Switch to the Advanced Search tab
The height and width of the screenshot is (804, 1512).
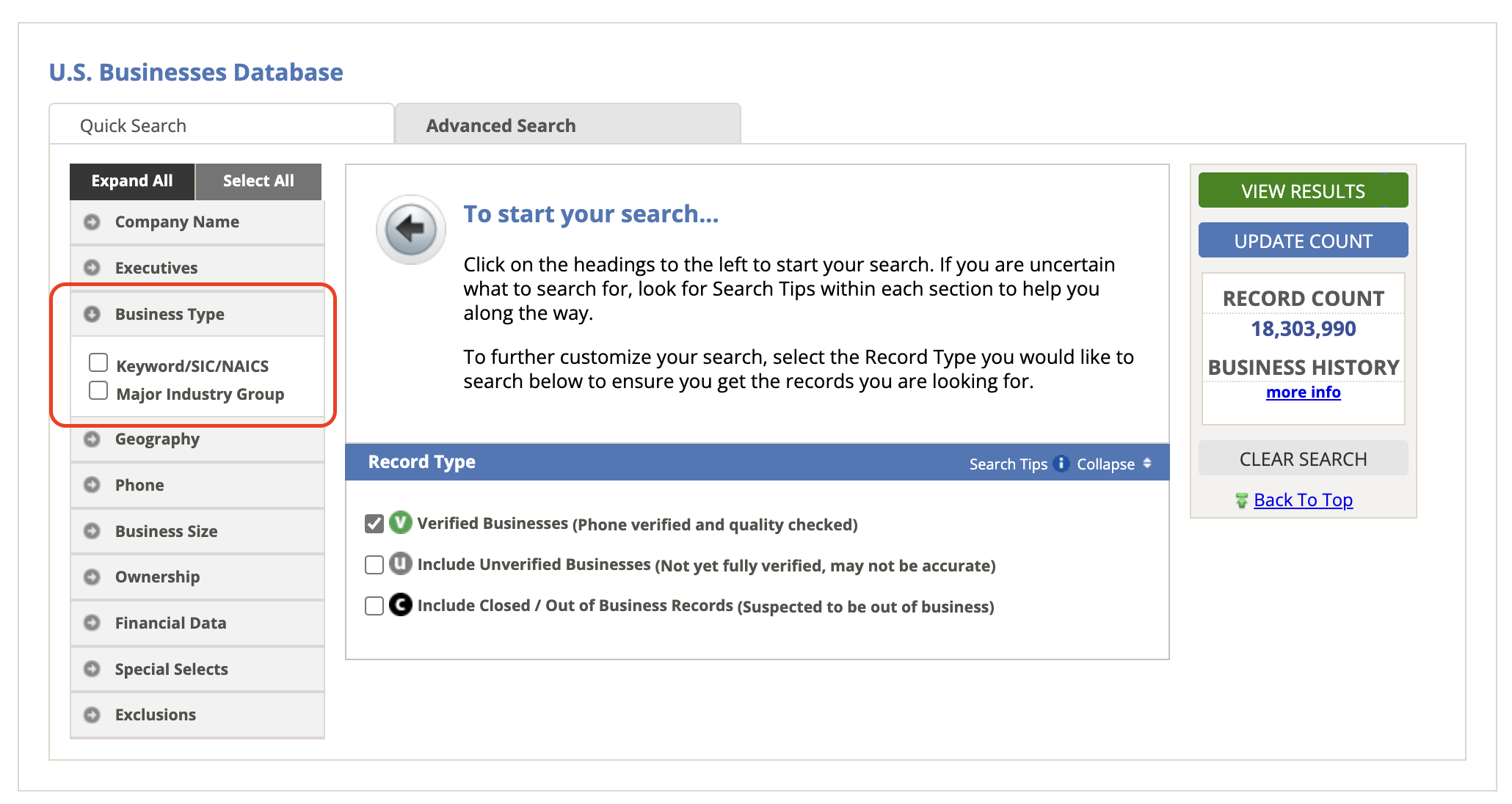tap(568, 125)
